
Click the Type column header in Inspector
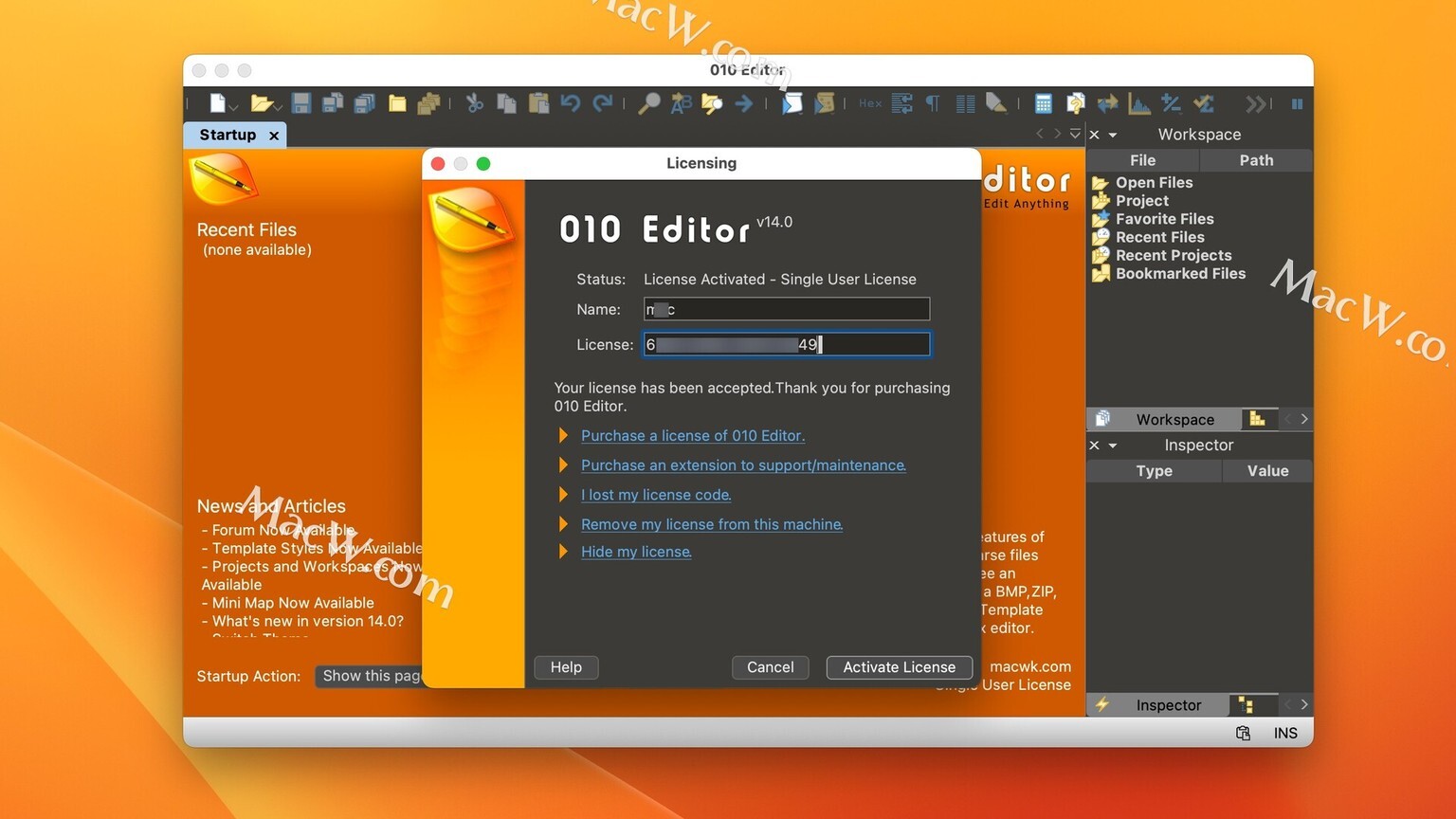pyautogui.click(x=1154, y=471)
